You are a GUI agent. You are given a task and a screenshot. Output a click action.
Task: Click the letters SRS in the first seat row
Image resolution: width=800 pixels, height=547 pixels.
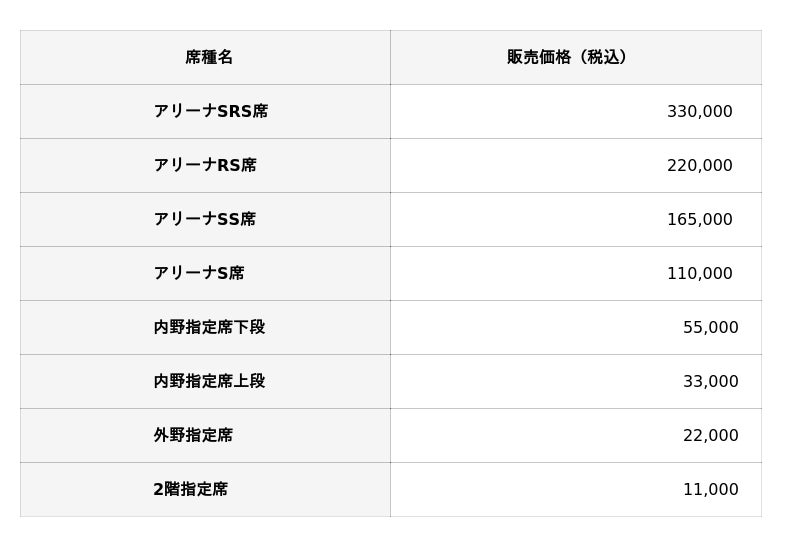pos(234,112)
